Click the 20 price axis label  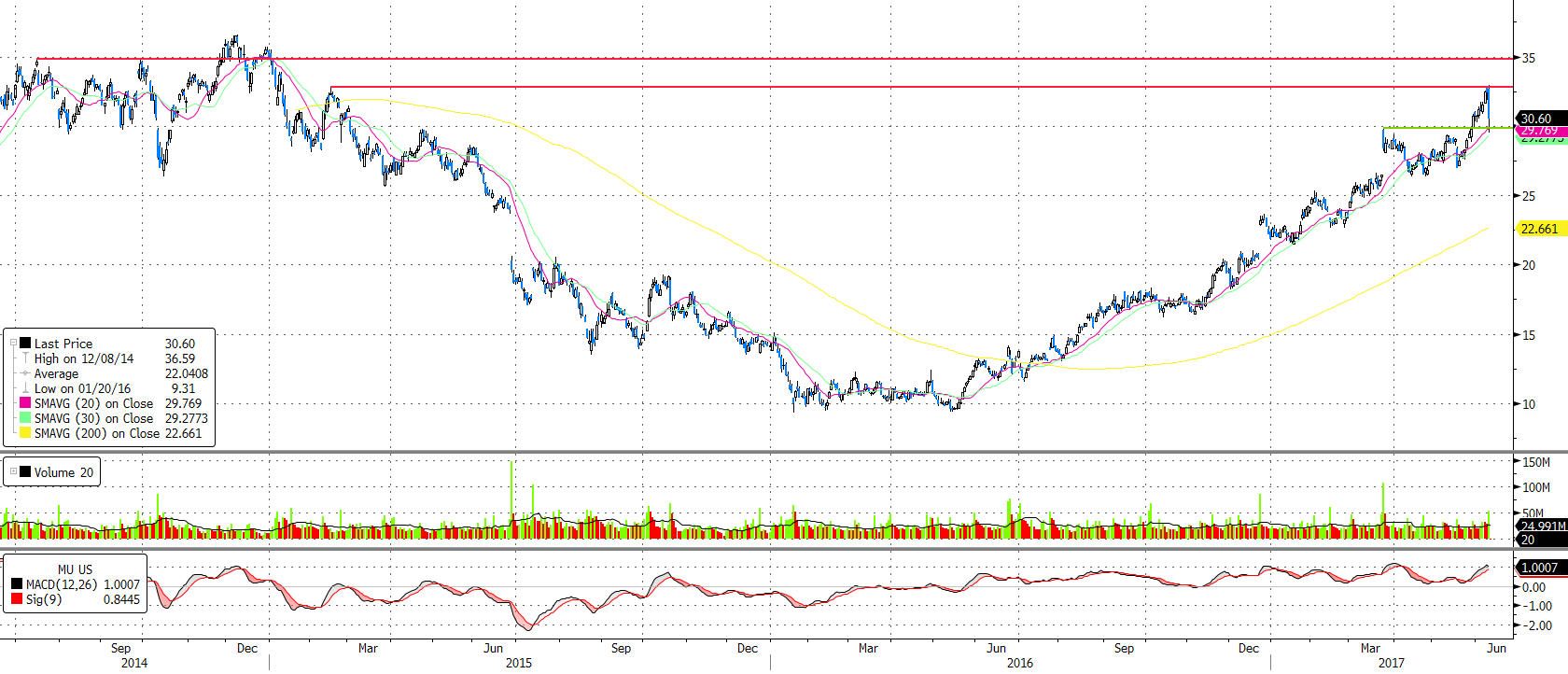pyautogui.click(x=1529, y=265)
